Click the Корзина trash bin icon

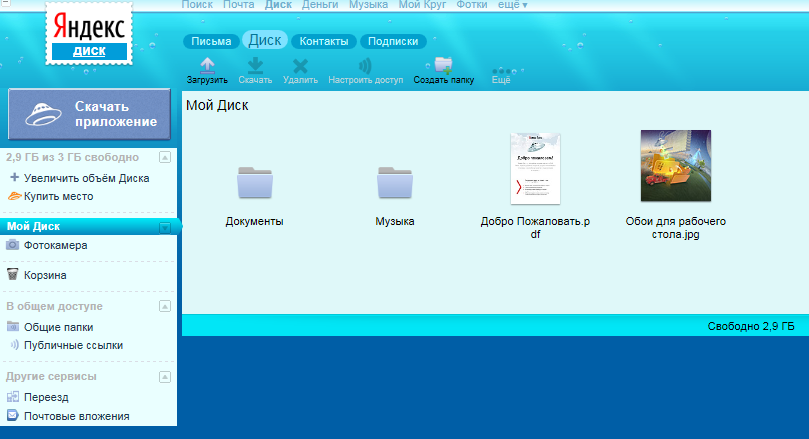[x=12, y=274]
